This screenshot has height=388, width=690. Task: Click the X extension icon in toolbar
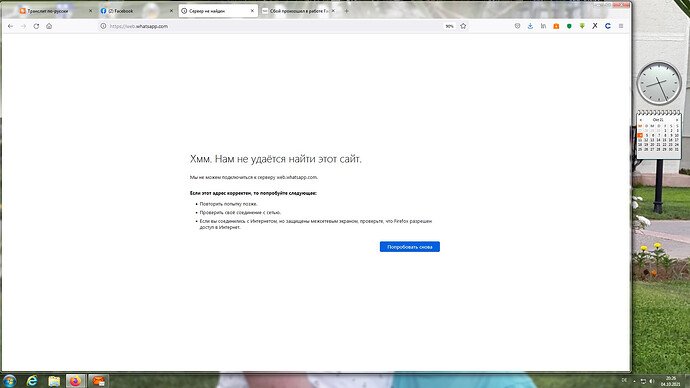coord(595,26)
